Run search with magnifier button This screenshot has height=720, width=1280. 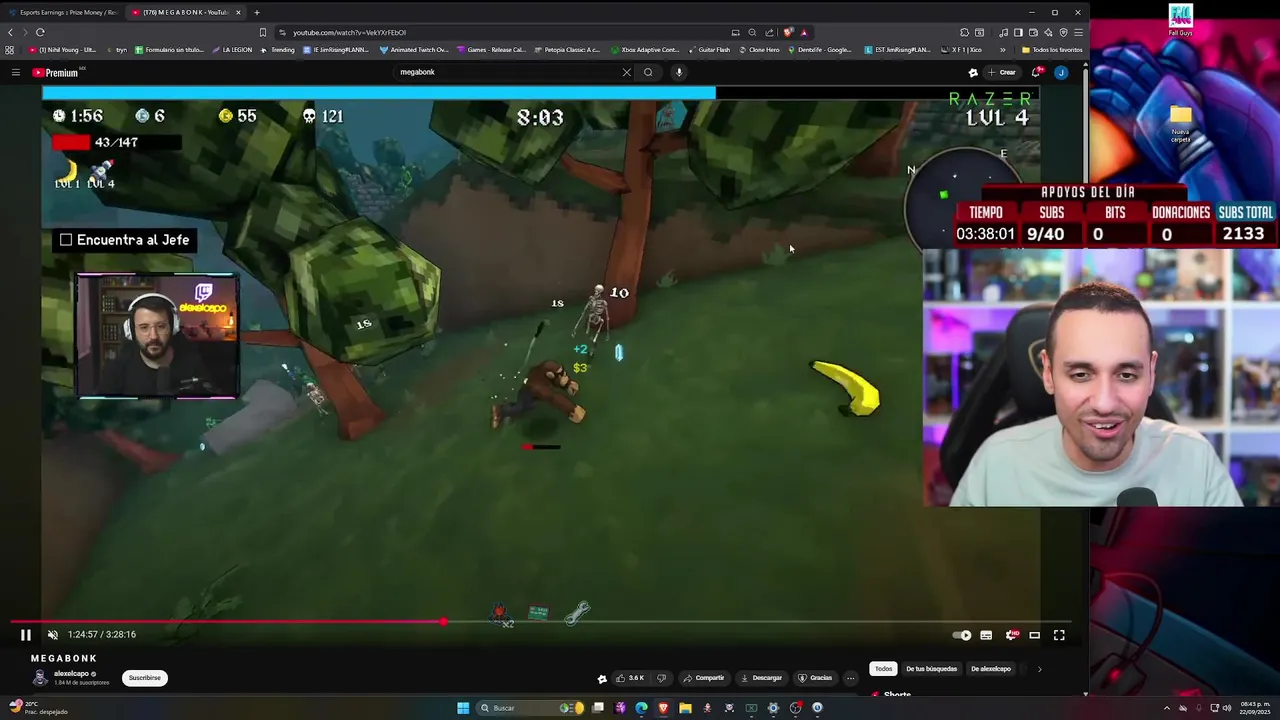648,72
